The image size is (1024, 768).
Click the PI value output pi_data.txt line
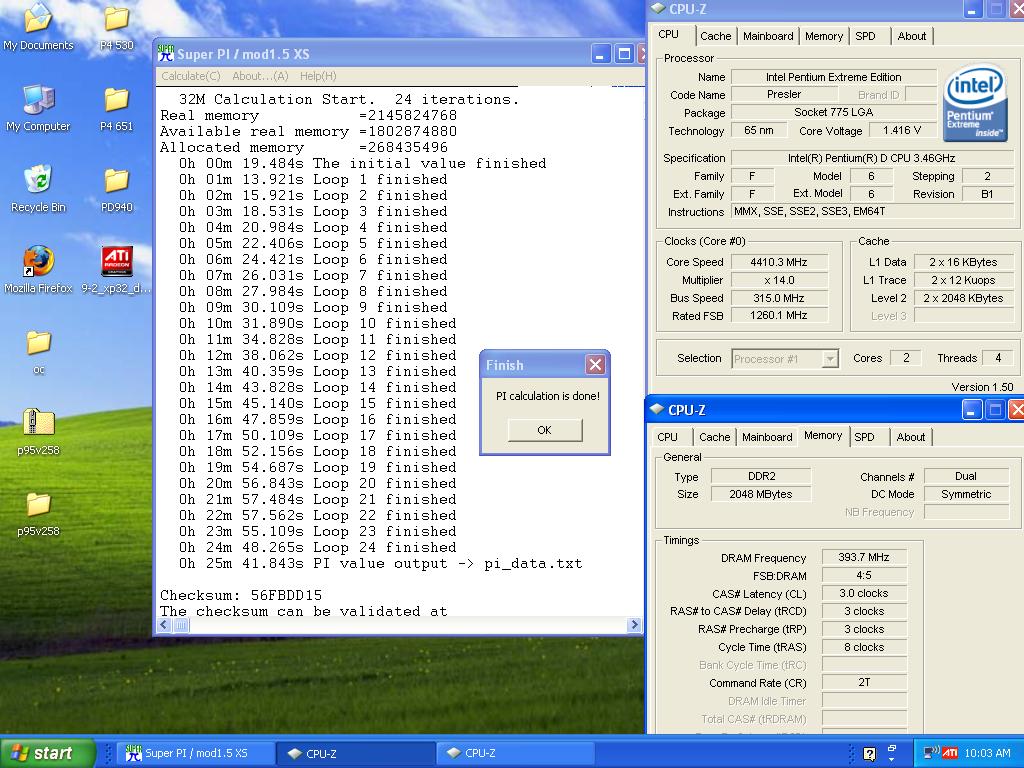381,564
